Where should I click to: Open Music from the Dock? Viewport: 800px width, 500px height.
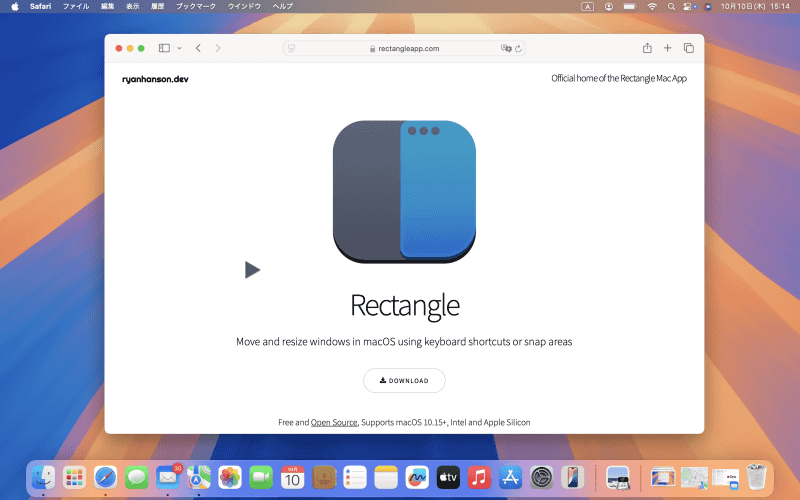pos(480,478)
